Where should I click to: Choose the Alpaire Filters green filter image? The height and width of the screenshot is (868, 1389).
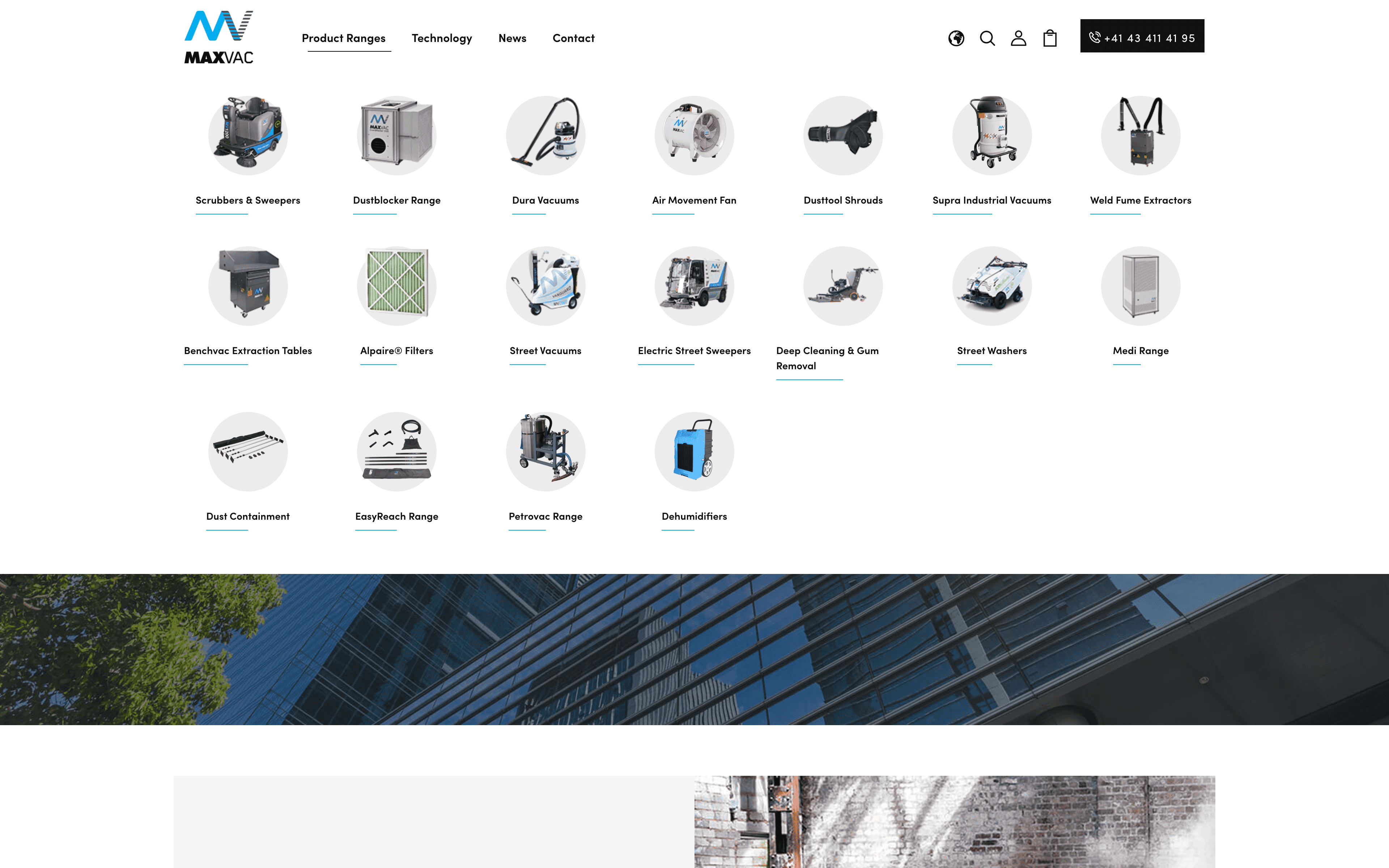point(396,285)
